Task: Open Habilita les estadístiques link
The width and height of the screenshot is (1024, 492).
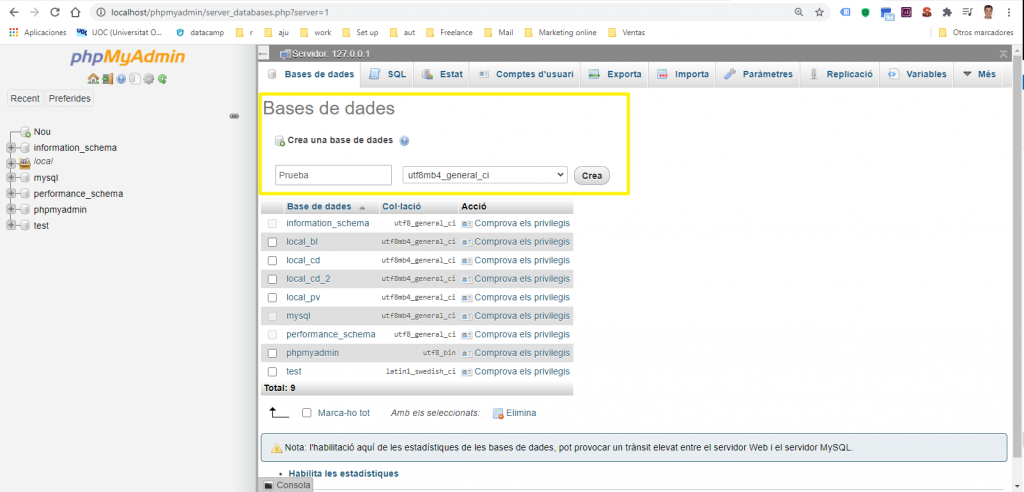Action: coord(344,473)
